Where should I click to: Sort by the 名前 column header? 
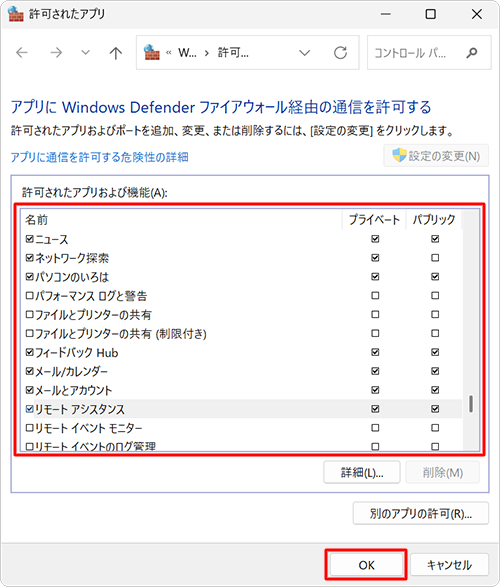click(36, 219)
